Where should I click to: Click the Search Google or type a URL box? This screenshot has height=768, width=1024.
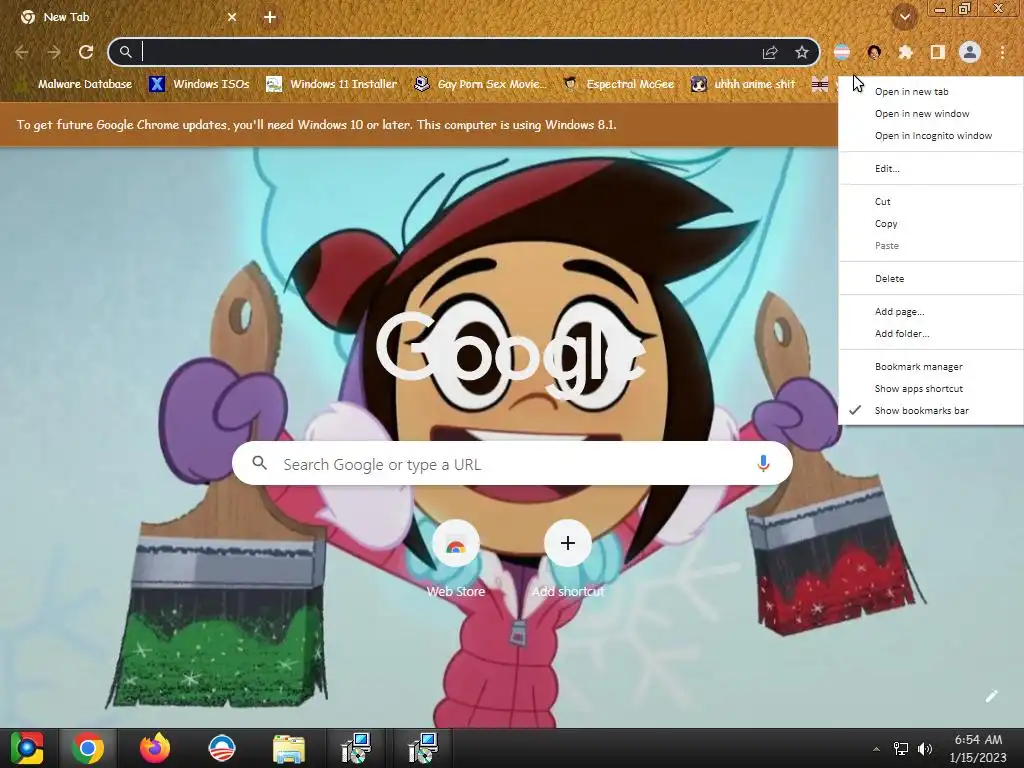[x=512, y=464]
